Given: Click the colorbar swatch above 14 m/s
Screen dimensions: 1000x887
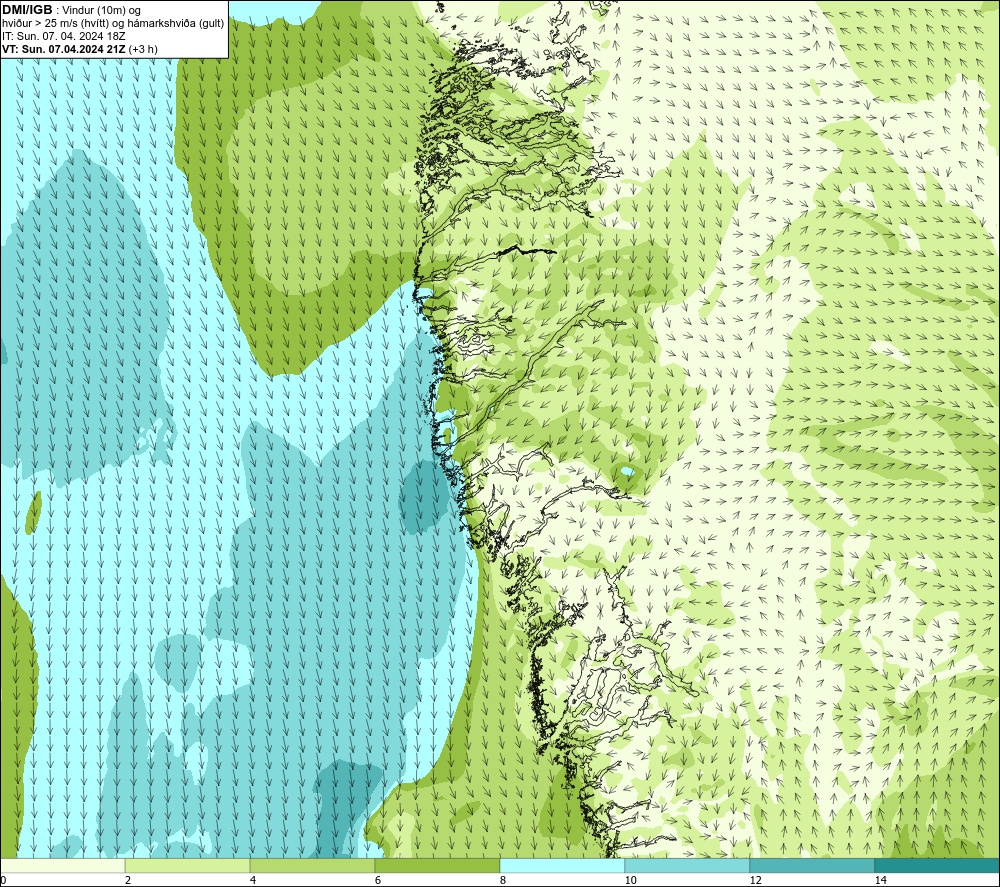Looking at the screenshot, I should [x=938, y=866].
